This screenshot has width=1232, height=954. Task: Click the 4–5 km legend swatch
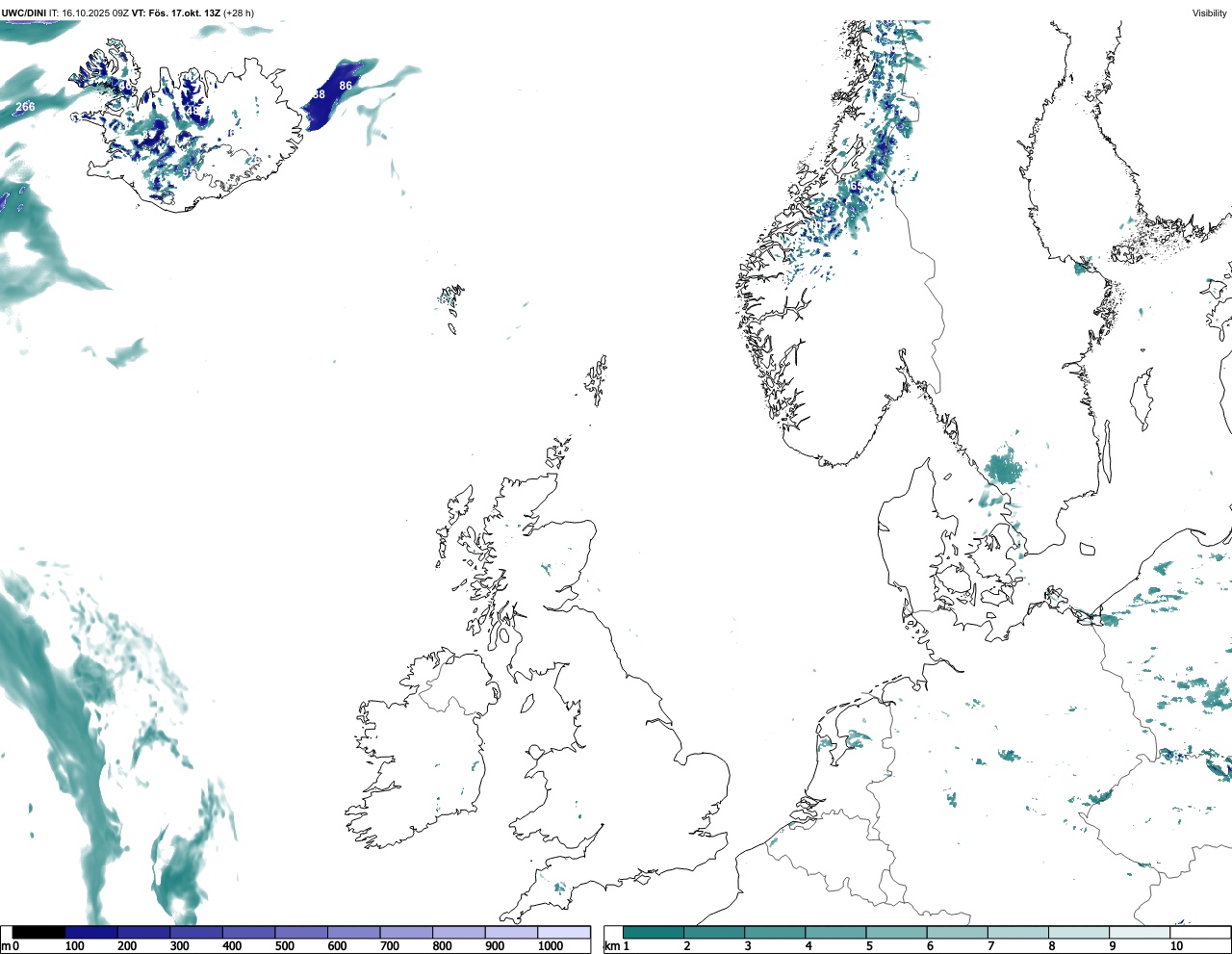[x=835, y=932]
